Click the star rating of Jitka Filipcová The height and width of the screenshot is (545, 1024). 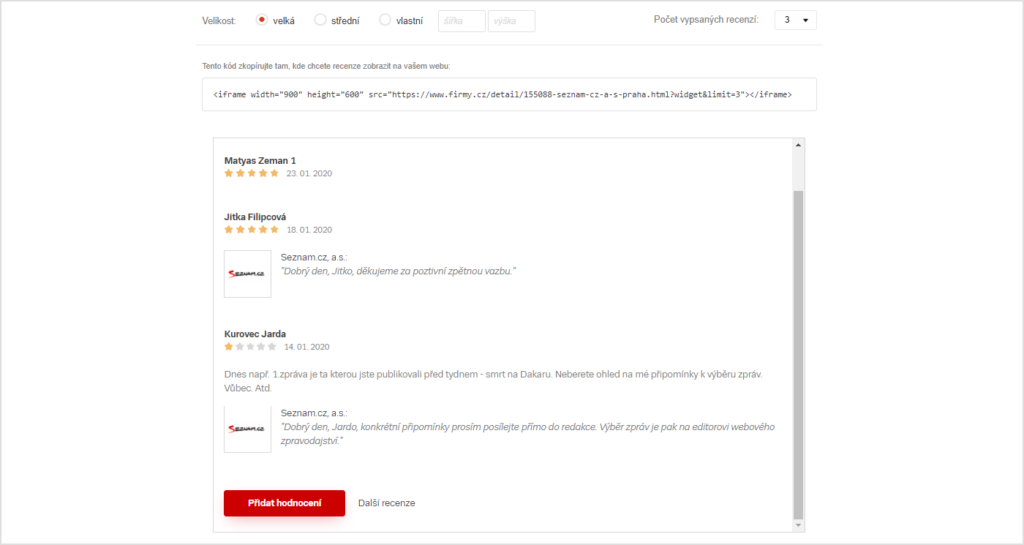pos(251,230)
